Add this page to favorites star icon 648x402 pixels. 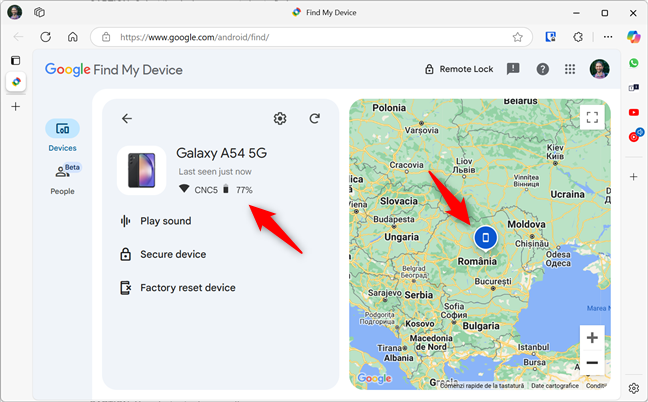tap(517, 37)
